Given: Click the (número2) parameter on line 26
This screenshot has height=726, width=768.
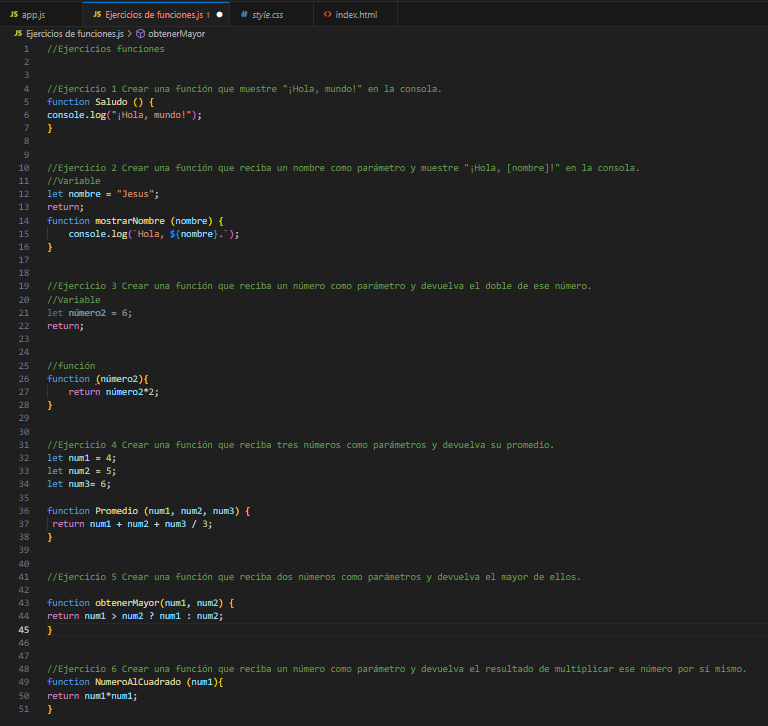Looking at the screenshot, I should pos(120,379).
